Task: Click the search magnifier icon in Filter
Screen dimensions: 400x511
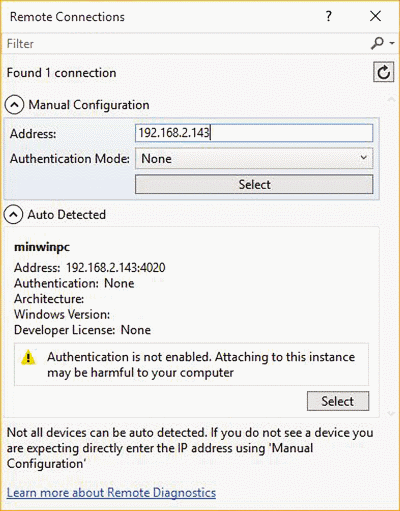Action: pos(378,43)
